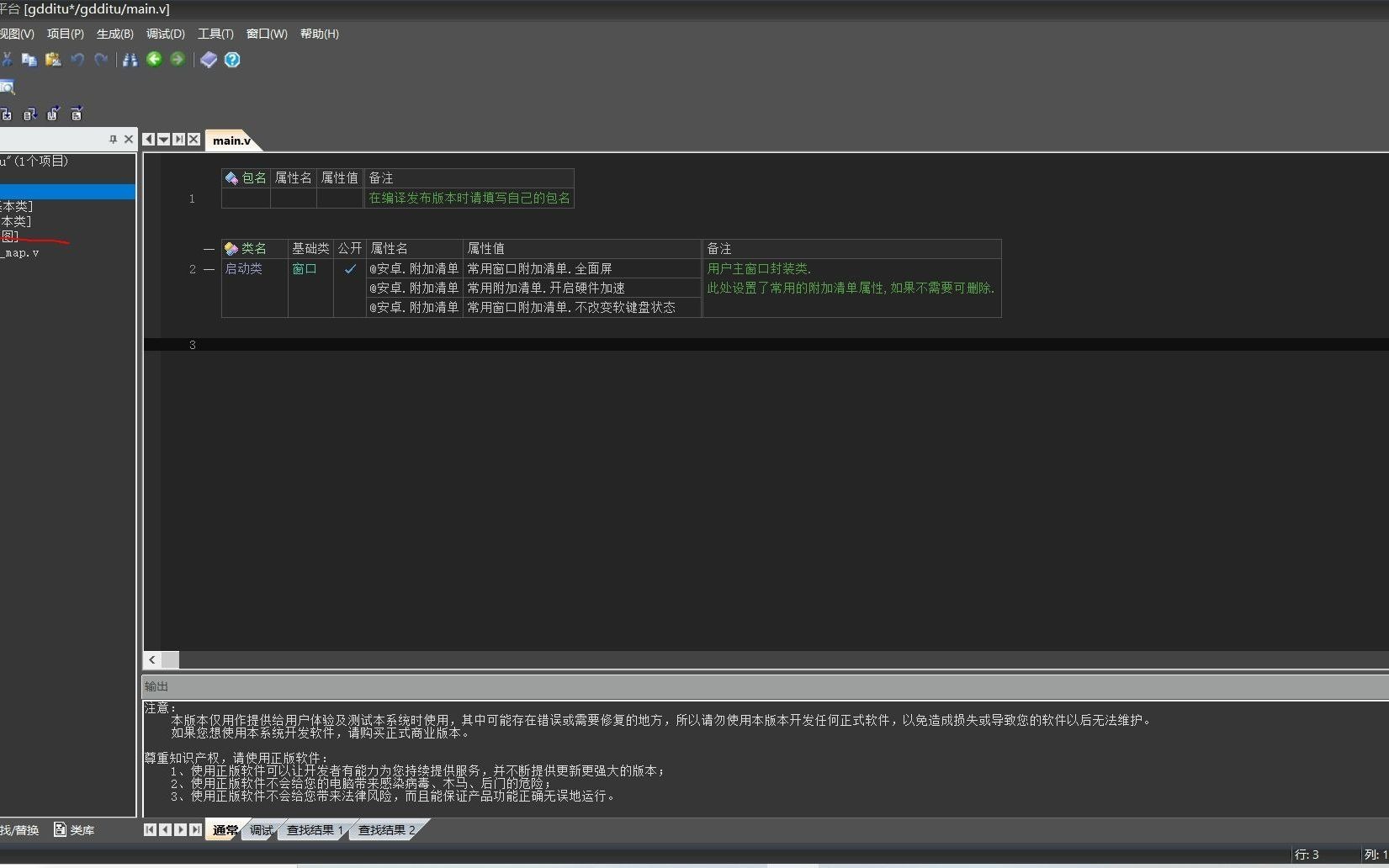Screen dimensions: 1389x868
Task: Open the 生成(B) menu
Action: tap(115, 34)
